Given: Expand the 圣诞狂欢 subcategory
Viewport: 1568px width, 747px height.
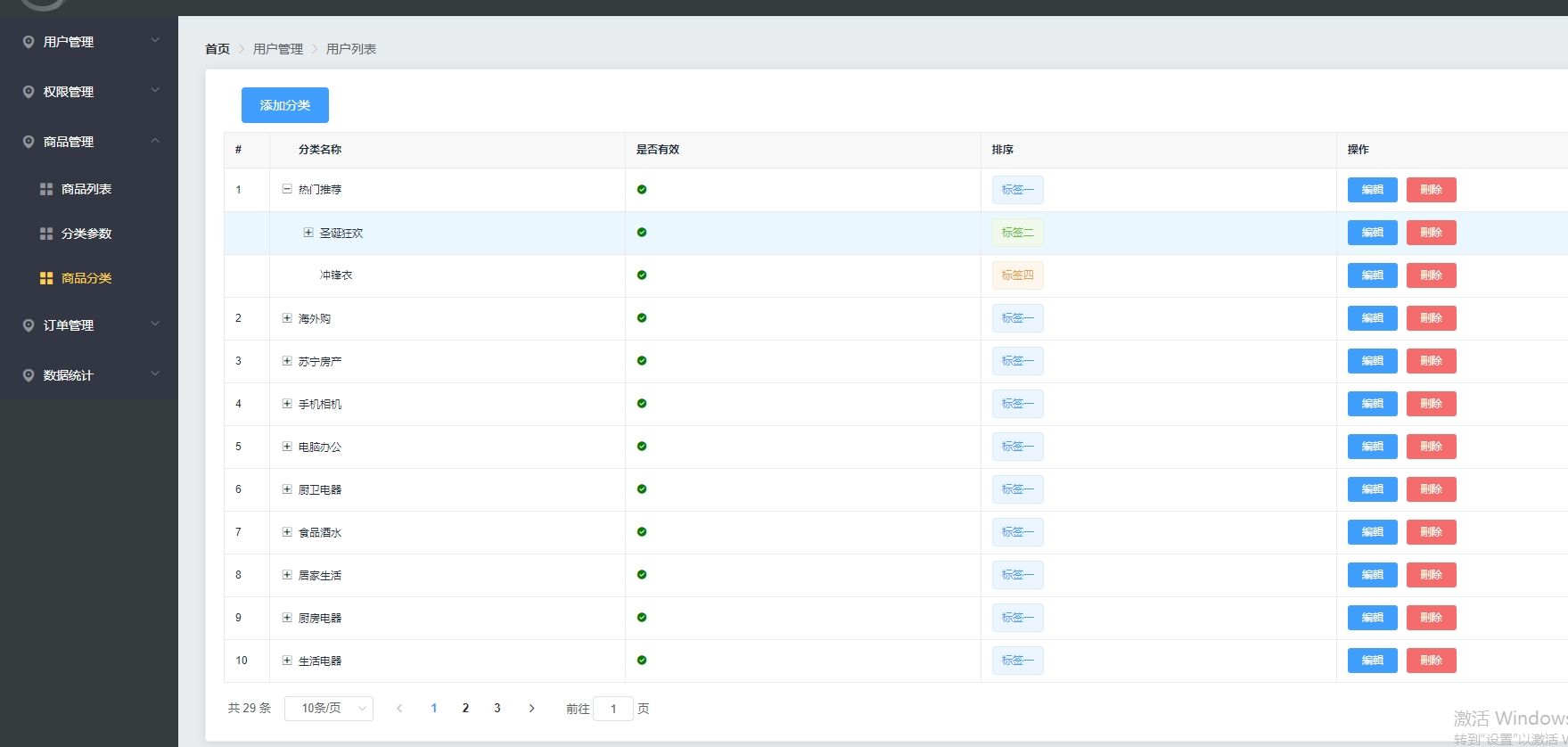Looking at the screenshot, I should [308, 233].
